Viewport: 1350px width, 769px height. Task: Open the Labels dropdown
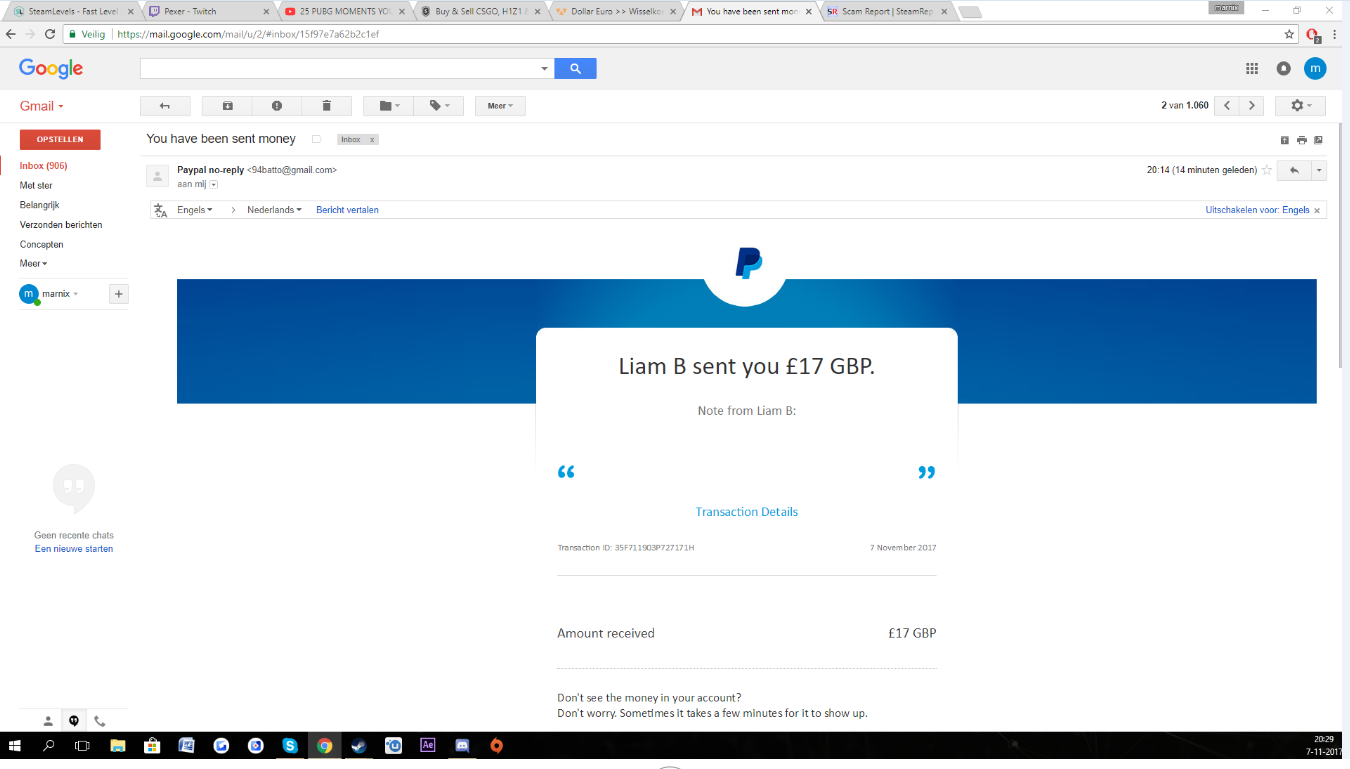439,106
